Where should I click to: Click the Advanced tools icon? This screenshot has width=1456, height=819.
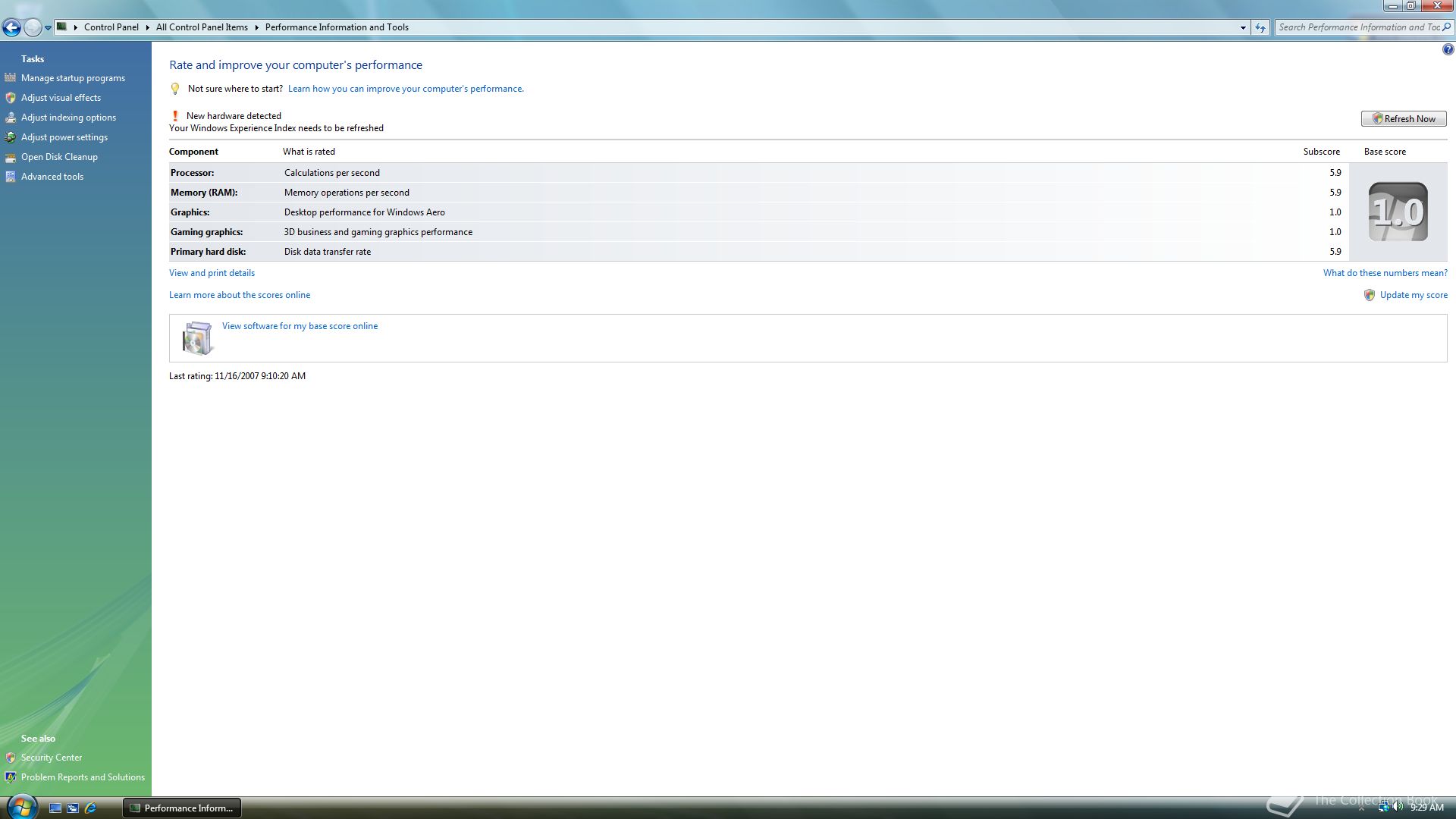pos(11,177)
